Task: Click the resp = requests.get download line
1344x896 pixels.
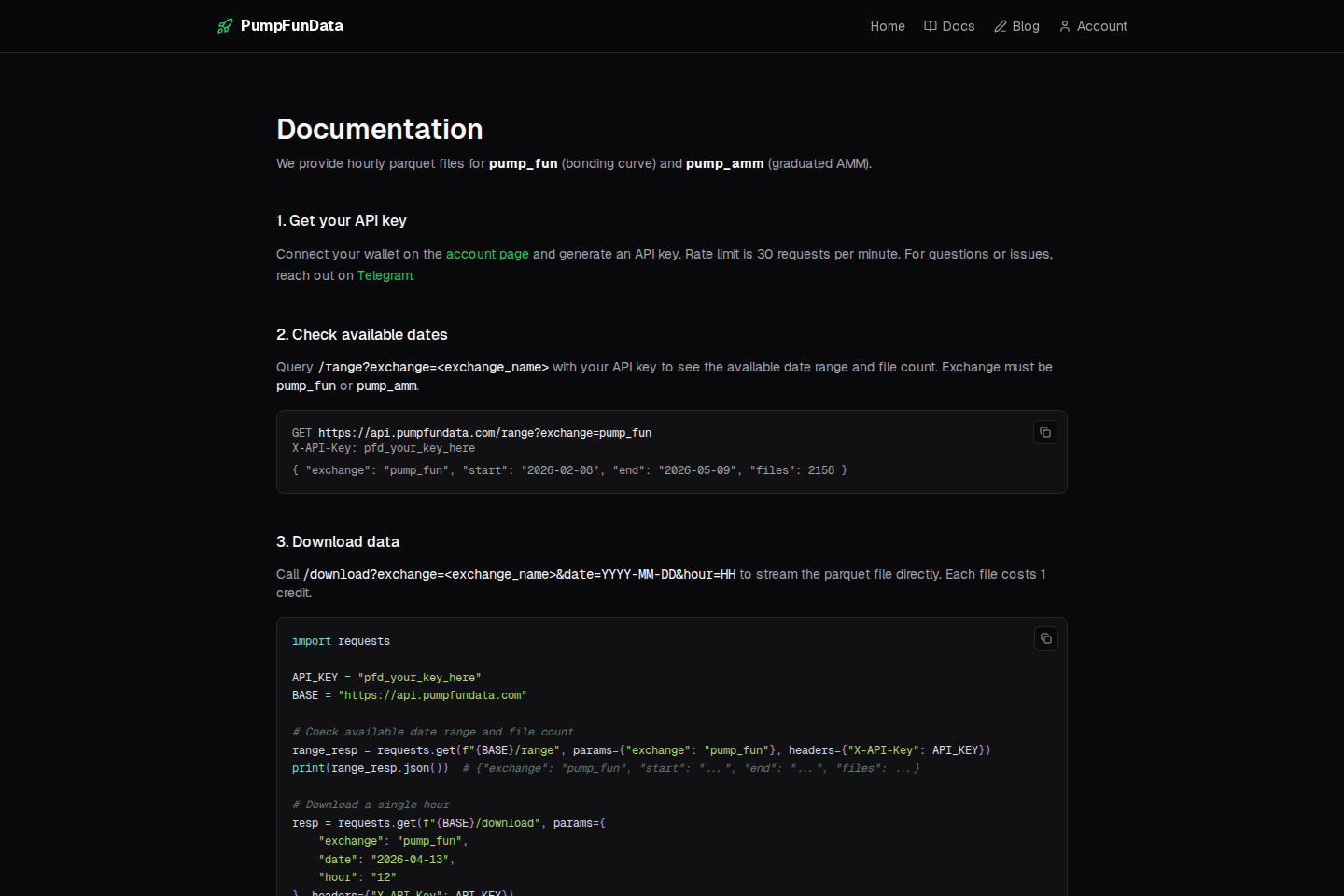Action: tap(449, 823)
